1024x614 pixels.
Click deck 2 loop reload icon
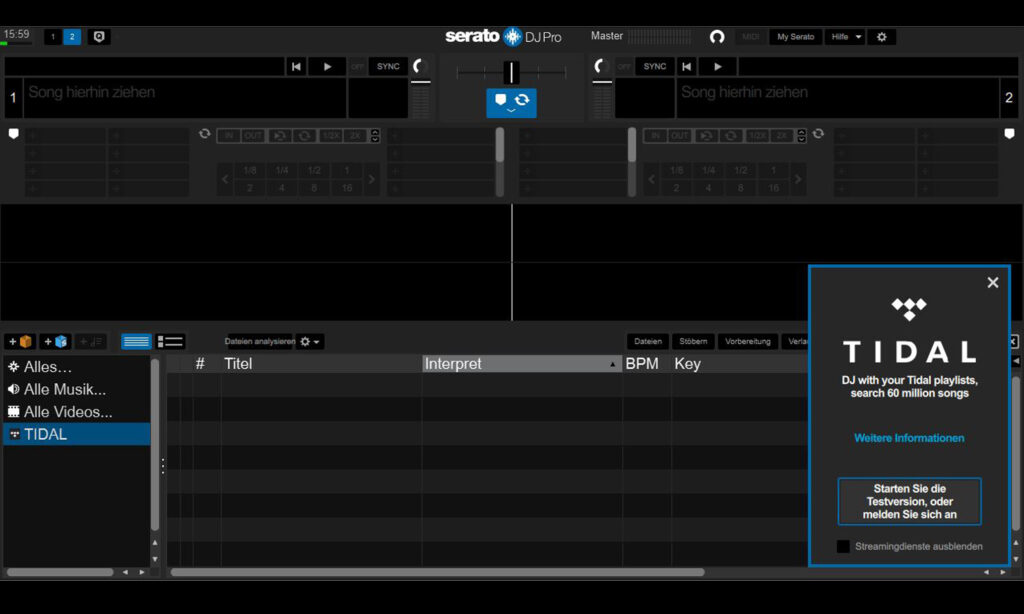(x=818, y=134)
